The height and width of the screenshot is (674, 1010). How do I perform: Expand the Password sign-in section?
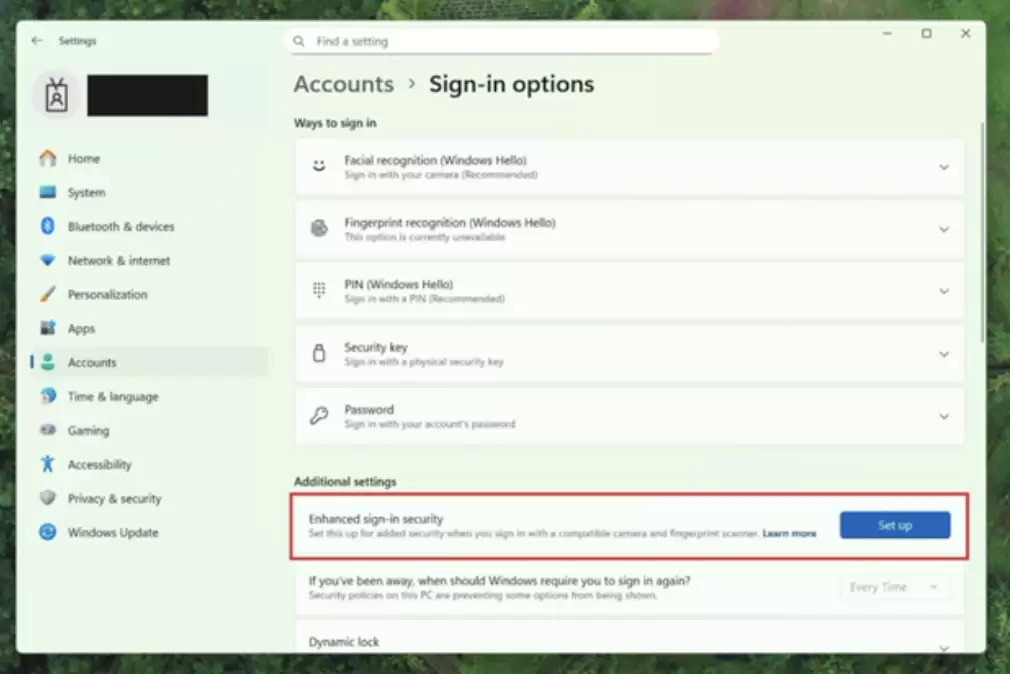(x=944, y=416)
